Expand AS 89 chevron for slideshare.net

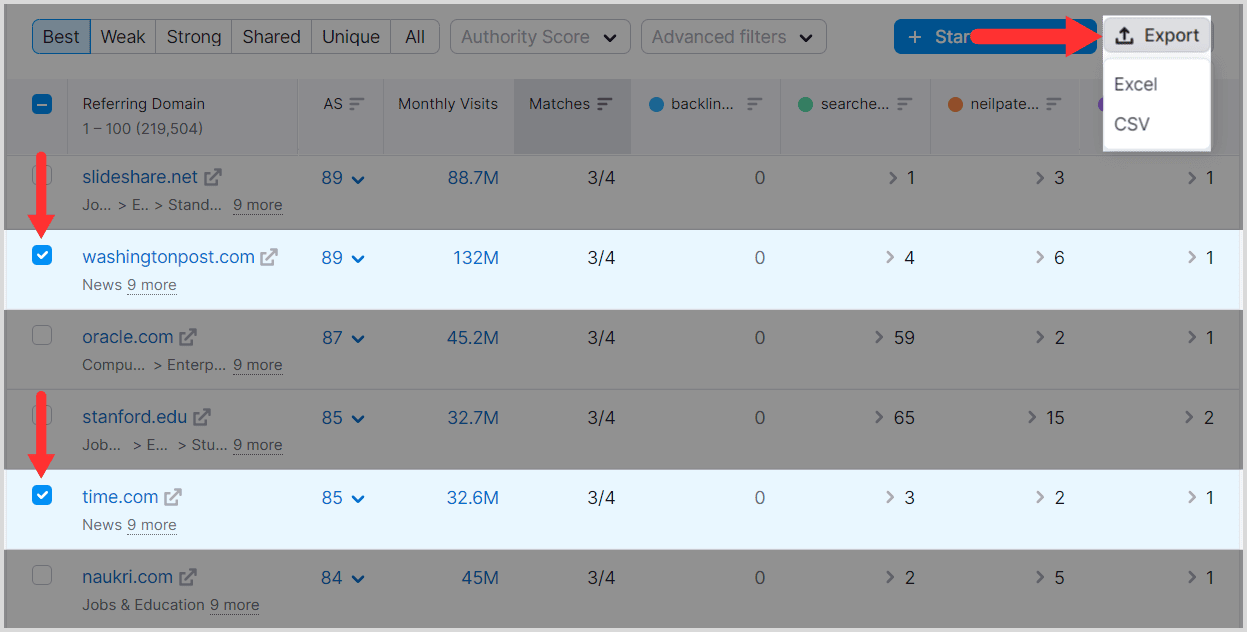click(x=358, y=179)
